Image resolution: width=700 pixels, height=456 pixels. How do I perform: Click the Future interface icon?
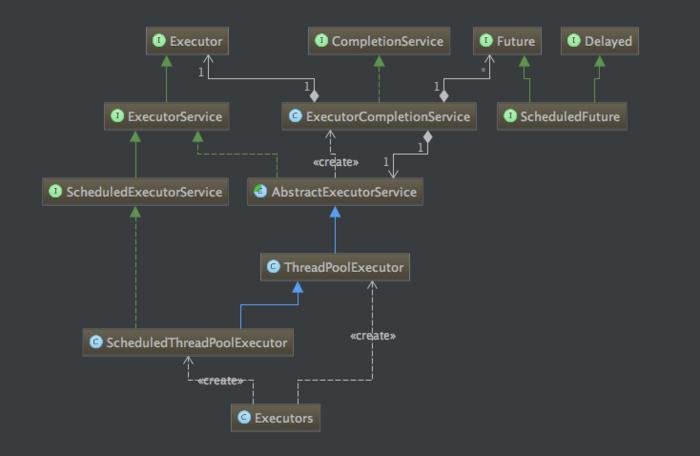(486, 41)
